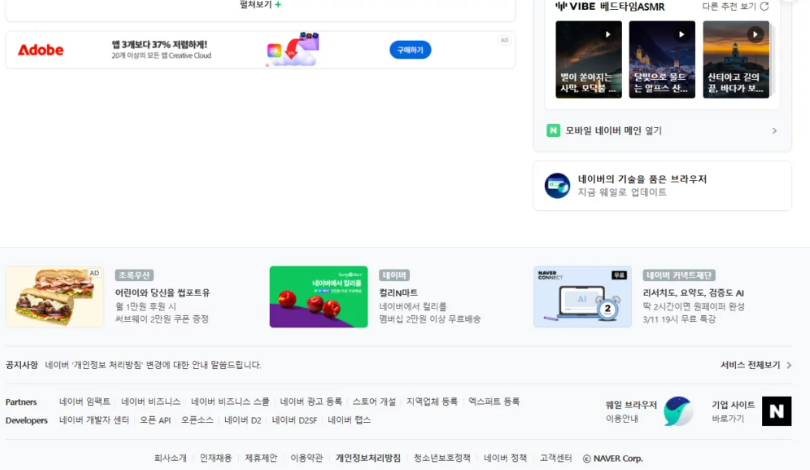The height and width of the screenshot is (470, 810).
Task: Open 서비스 전체보기 link
Action: click(750, 365)
